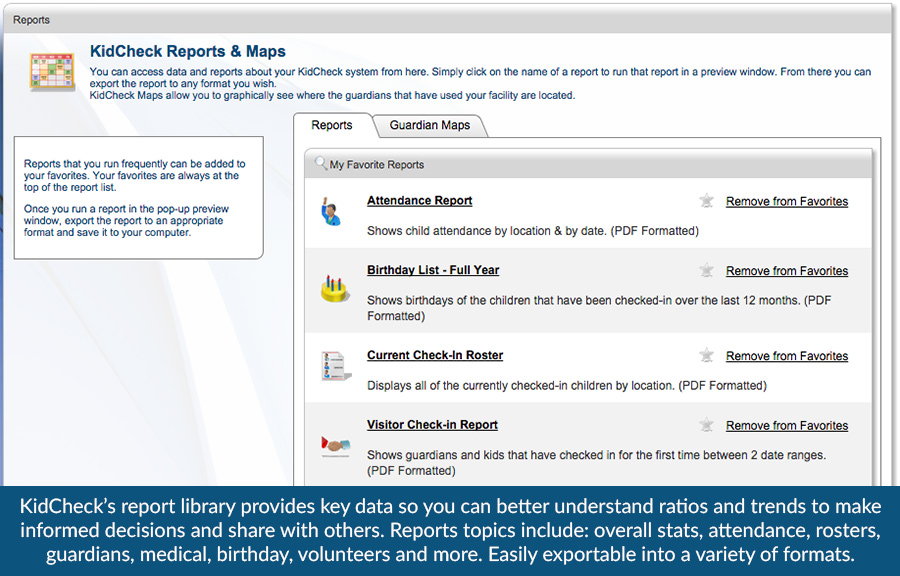Screen dimensions: 900x576
Task: Click the 'Reports' window title text
Action: 32,20
